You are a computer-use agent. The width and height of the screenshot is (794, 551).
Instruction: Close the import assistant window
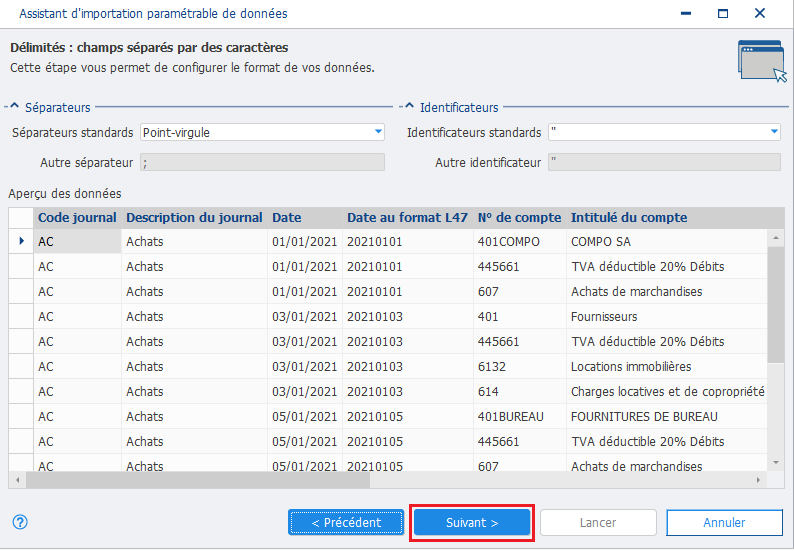(x=760, y=13)
